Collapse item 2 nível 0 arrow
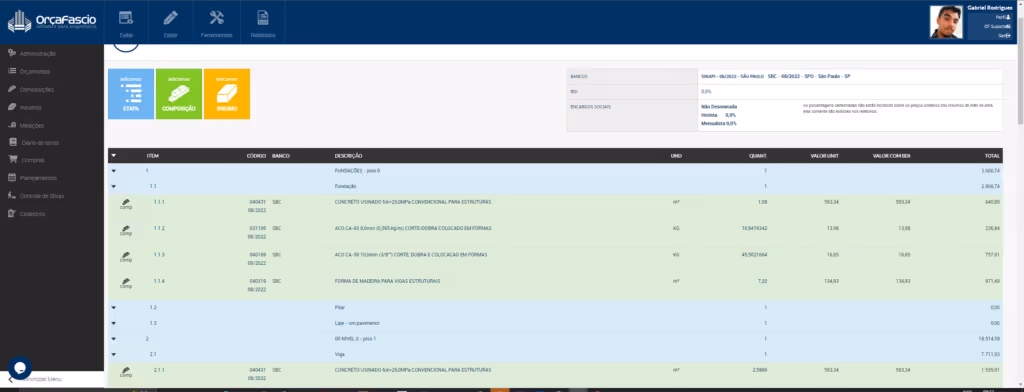 [x=114, y=338]
